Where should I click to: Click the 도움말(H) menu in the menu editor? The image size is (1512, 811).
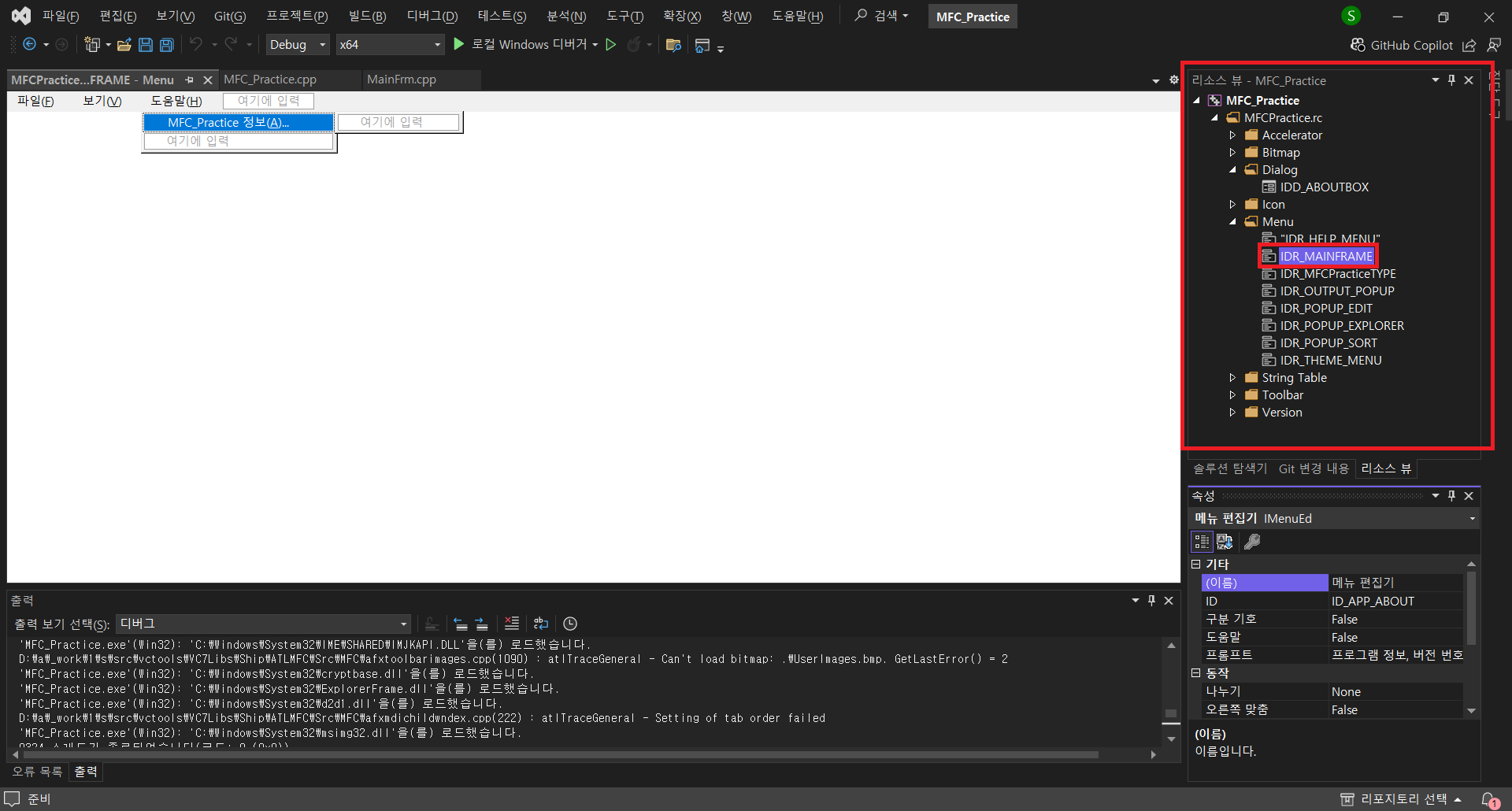[x=176, y=101]
